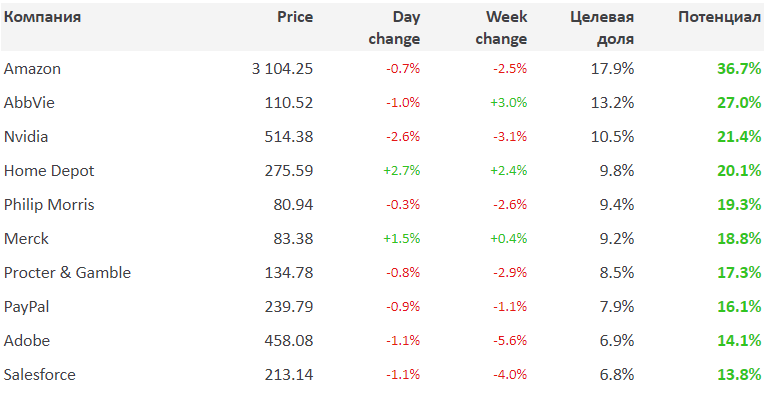The height and width of the screenshot is (395, 766).
Task: Sort by the Price column header
Action: click(x=295, y=17)
